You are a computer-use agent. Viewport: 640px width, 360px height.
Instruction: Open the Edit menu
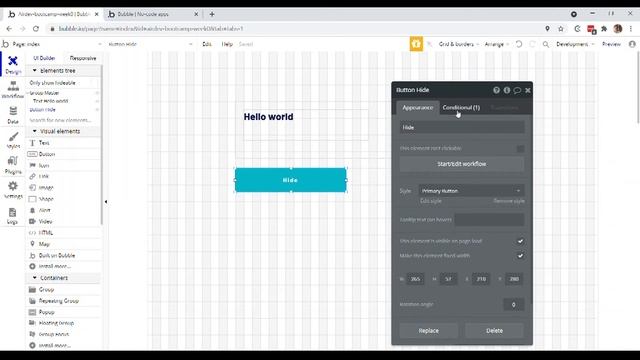coord(207,44)
